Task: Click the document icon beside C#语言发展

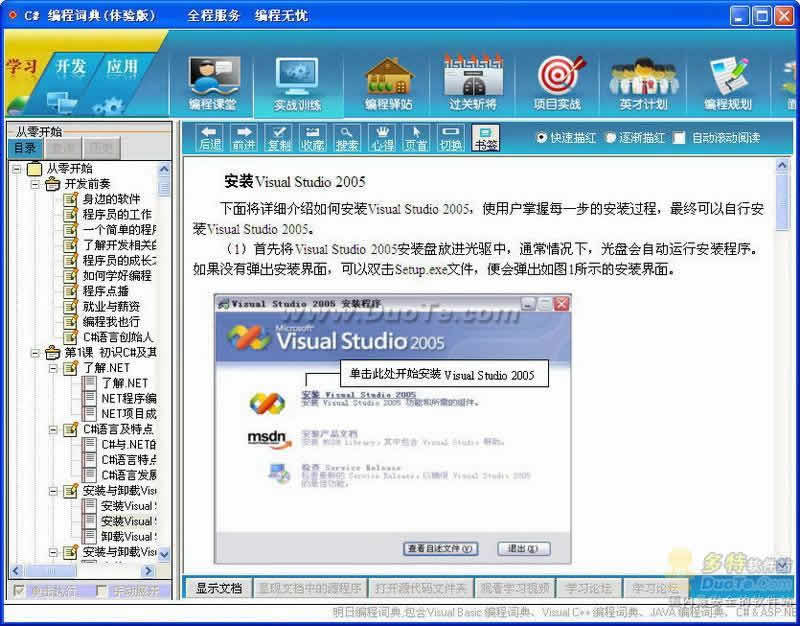Action: (x=90, y=474)
